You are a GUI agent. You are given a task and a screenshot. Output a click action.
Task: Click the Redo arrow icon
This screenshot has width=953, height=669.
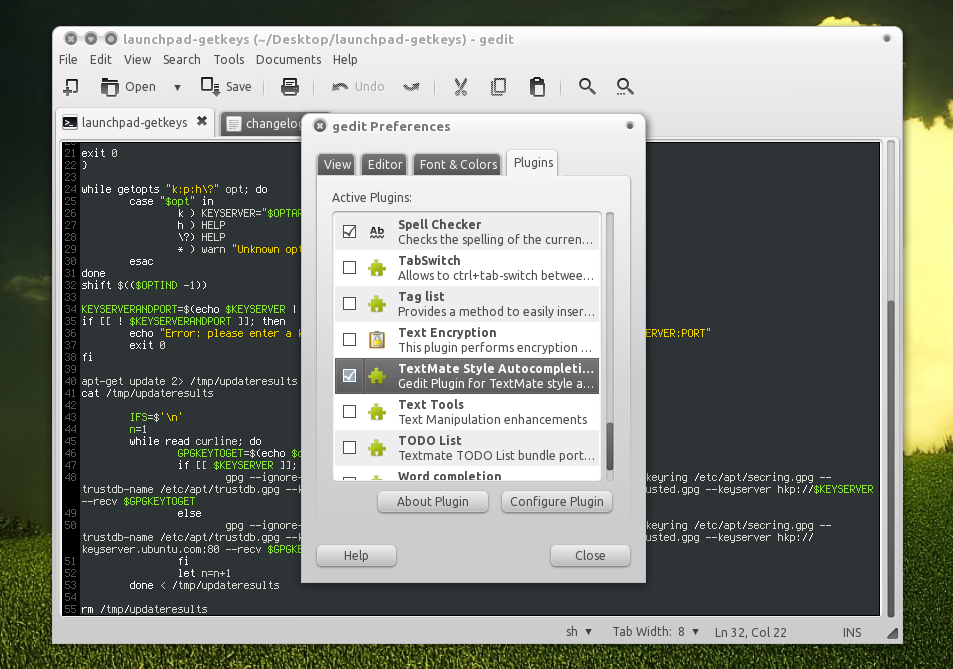click(x=411, y=87)
